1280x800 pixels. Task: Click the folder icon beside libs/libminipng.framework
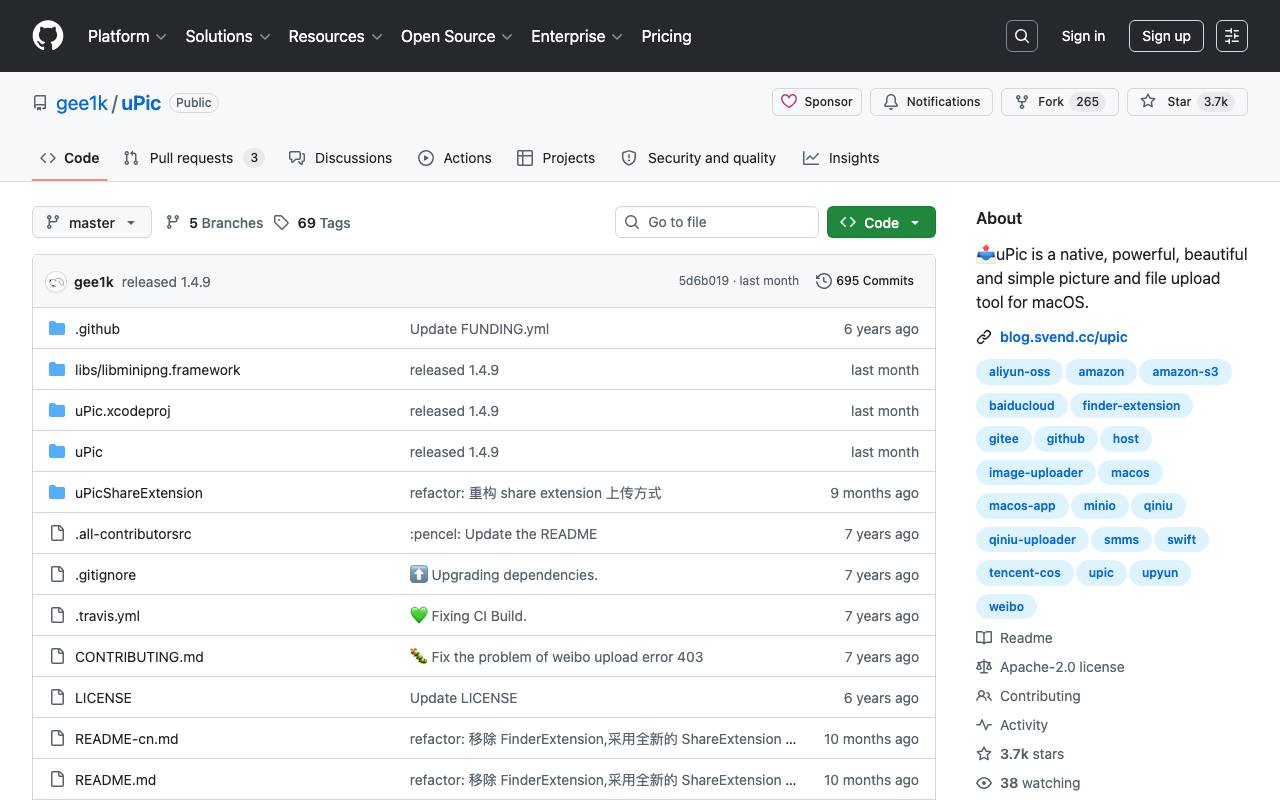[x=57, y=370]
